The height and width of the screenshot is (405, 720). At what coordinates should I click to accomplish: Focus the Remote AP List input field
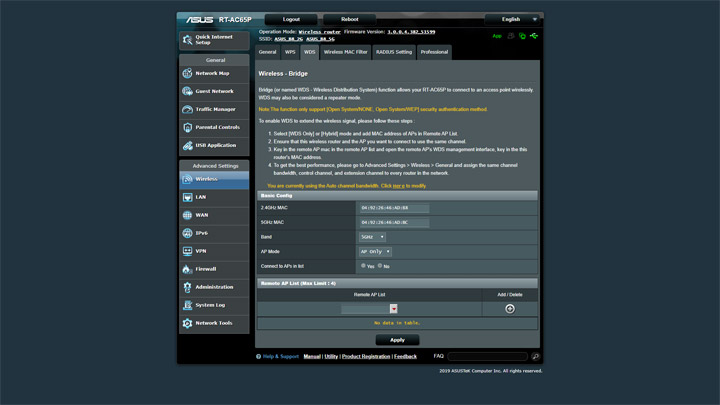click(366, 309)
